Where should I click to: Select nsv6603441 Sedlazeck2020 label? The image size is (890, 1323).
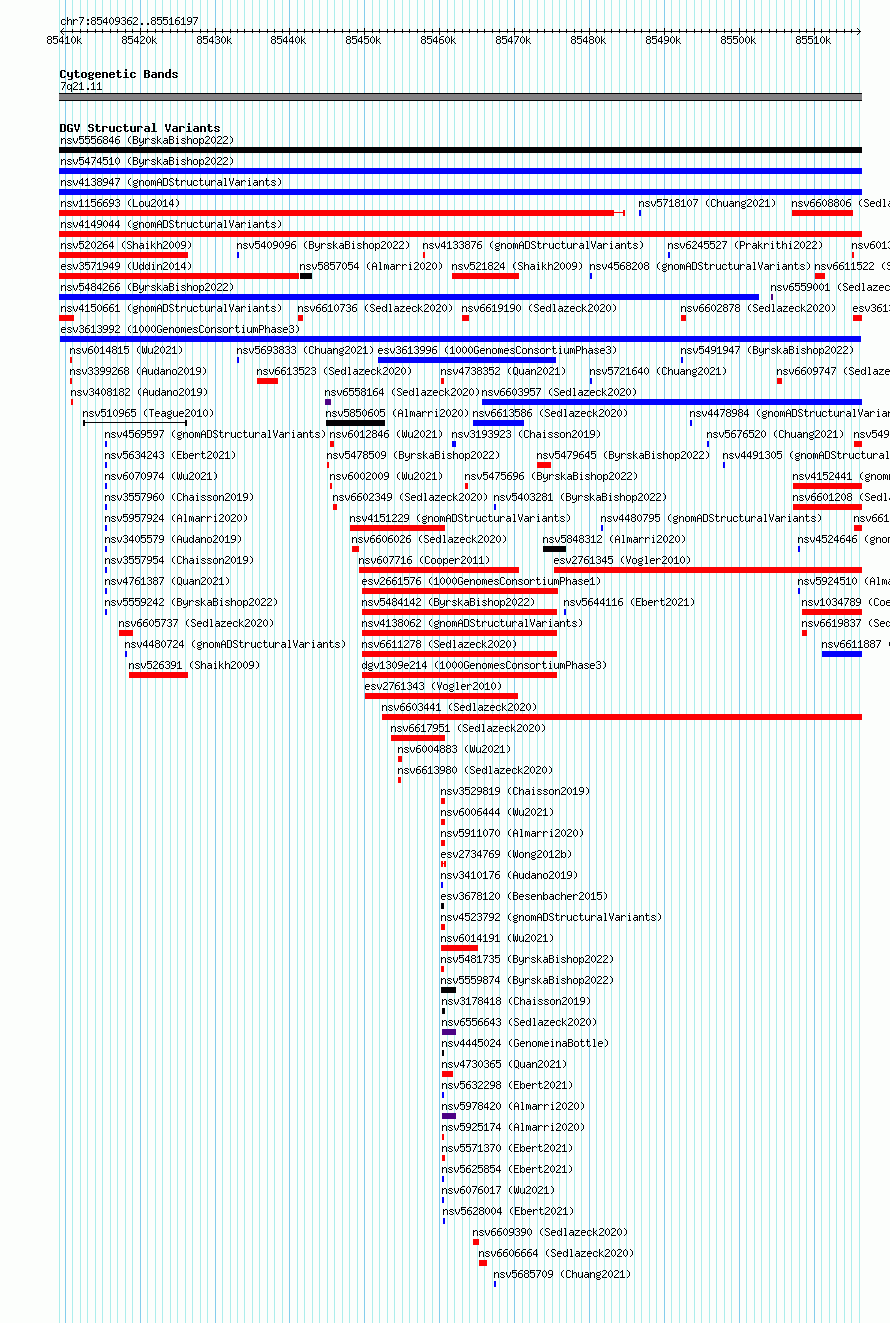click(x=459, y=707)
